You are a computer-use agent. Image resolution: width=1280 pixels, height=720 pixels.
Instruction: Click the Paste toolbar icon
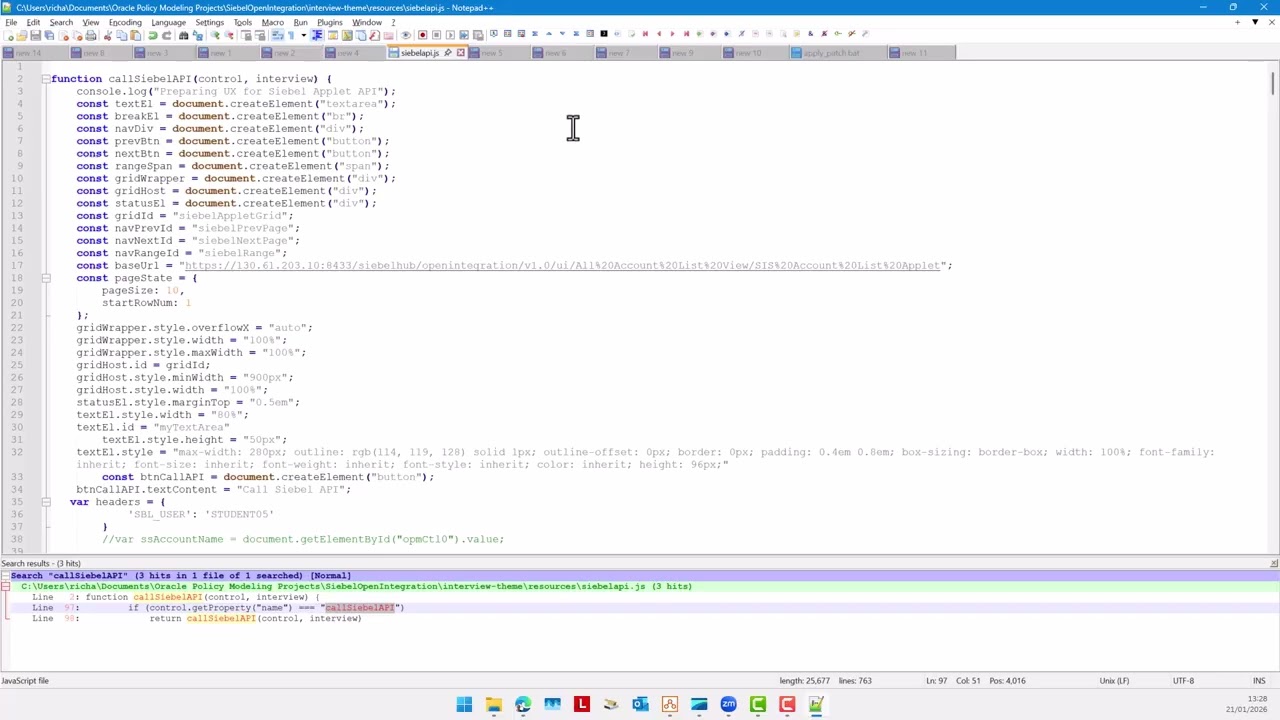pos(135,34)
